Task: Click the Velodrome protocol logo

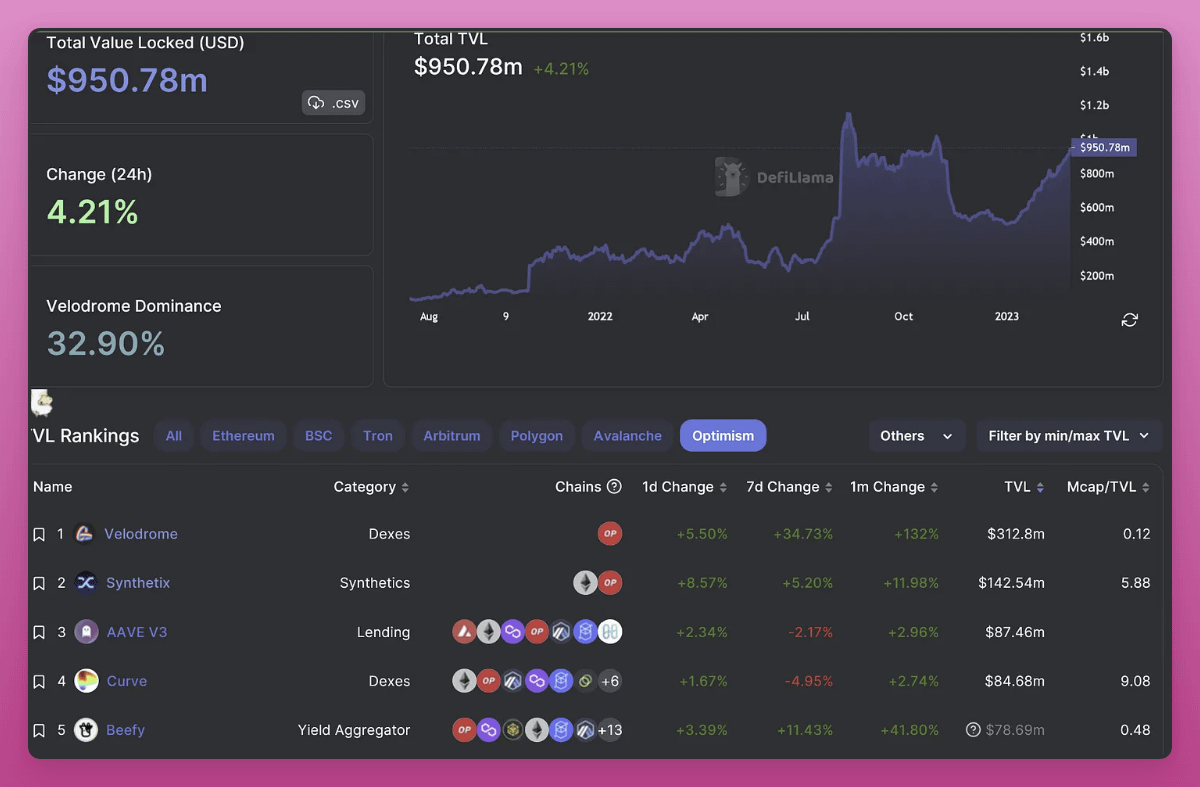Action: [x=85, y=534]
